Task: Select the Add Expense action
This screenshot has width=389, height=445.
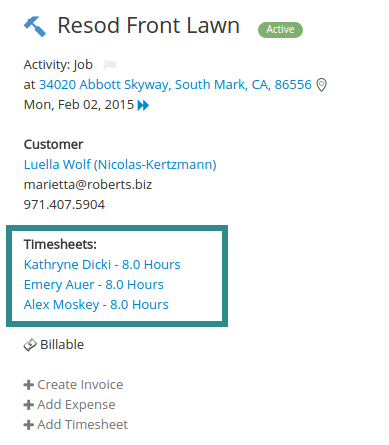Action: pyautogui.click(x=76, y=405)
